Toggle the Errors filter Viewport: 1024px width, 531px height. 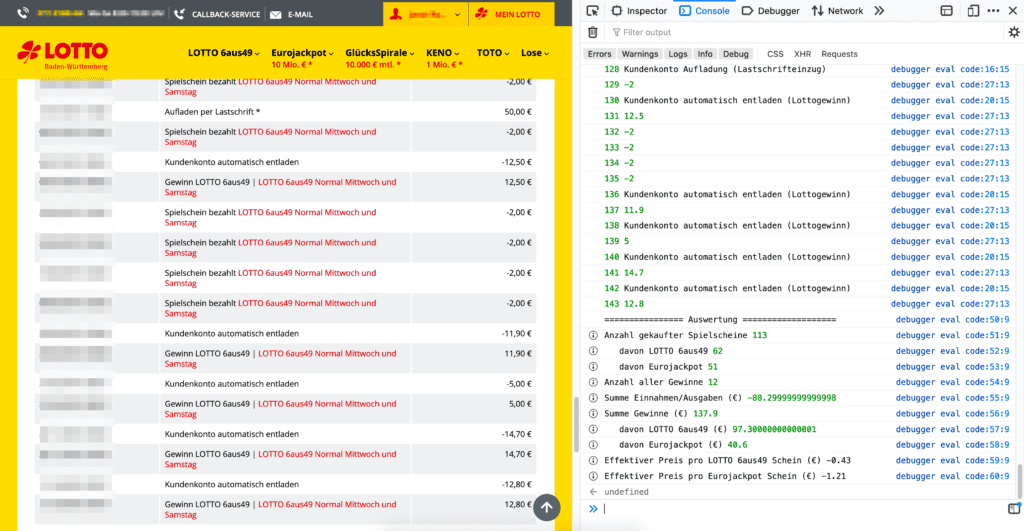tap(599, 54)
